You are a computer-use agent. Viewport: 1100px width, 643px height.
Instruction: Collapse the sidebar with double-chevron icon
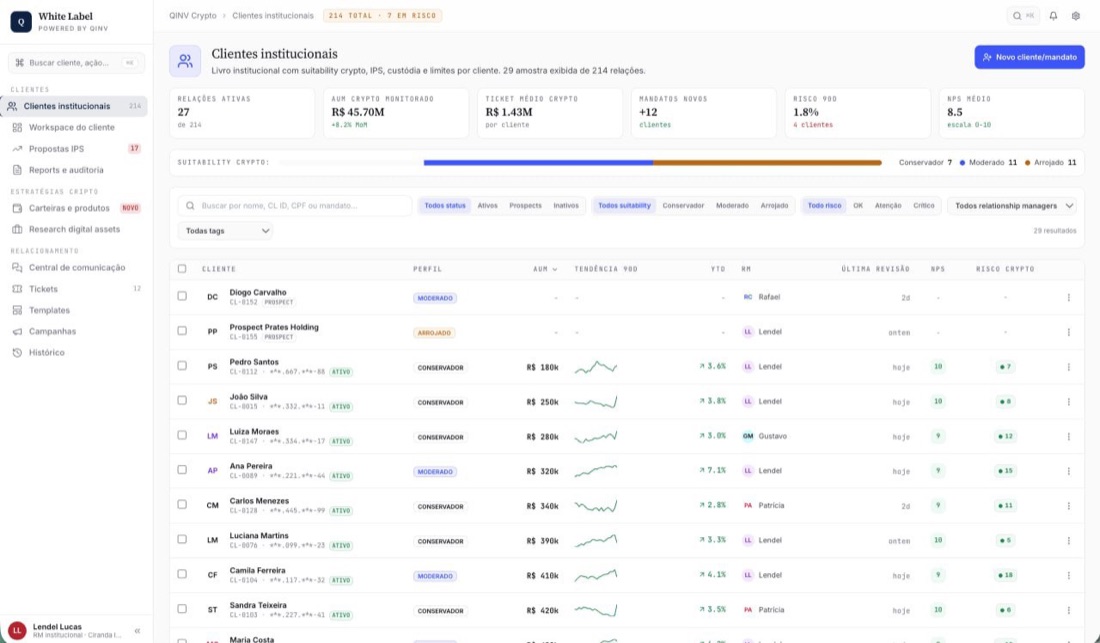click(138, 630)
